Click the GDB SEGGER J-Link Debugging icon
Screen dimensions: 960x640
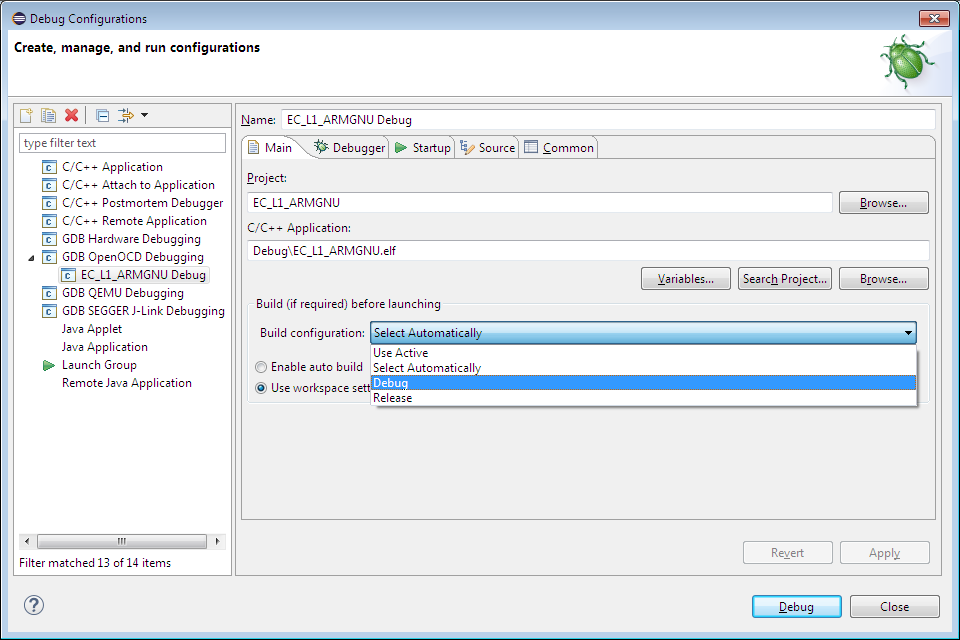pyautogui.click(x=49, y=310)
